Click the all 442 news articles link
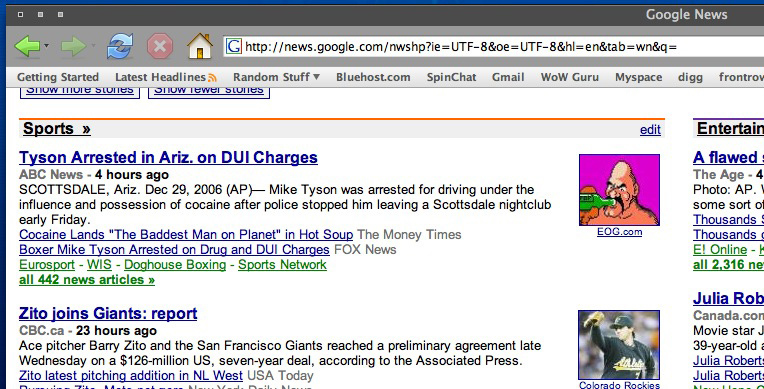The width and height of the screenshot is (764, 389). click(87, 280)
